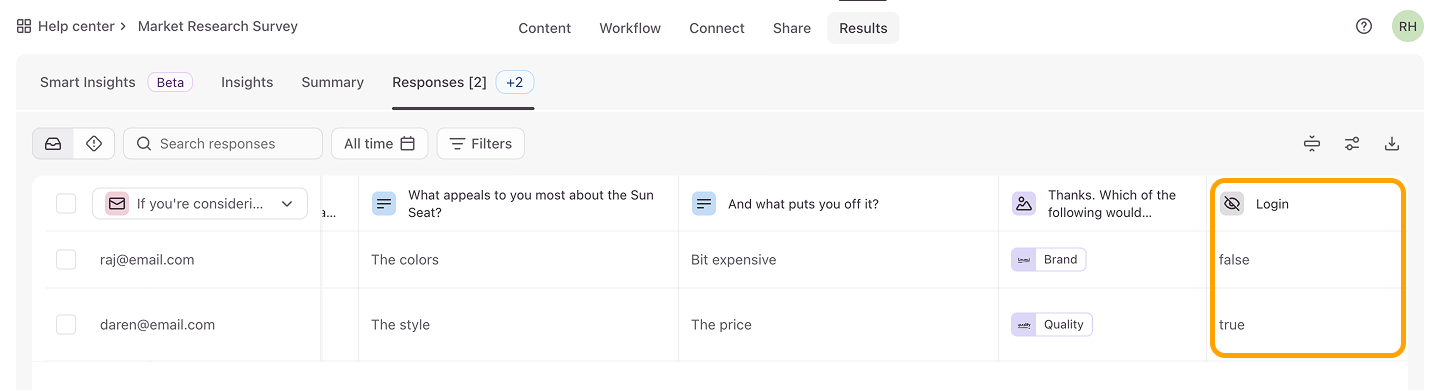The image size is (1440, 390).
Task: Click 'What appeals to you most' column header
Action: [x=518, y=204]
